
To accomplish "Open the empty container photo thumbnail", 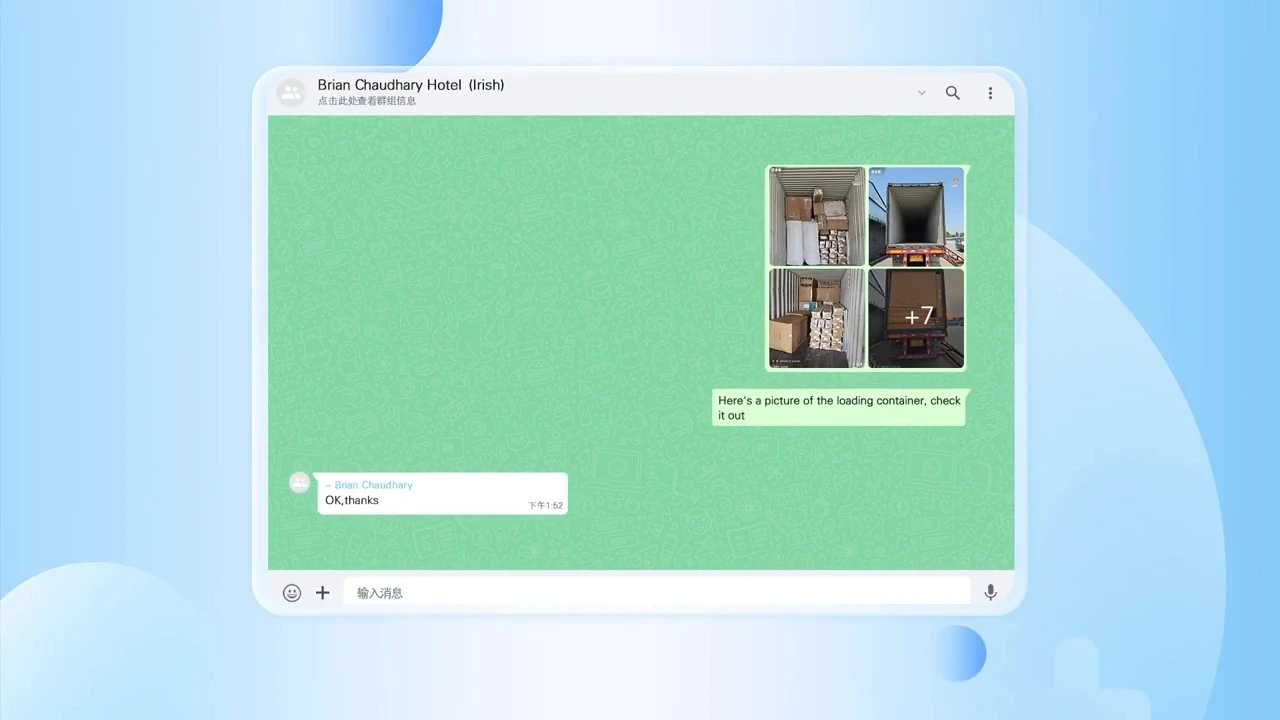I will [916, 216].
